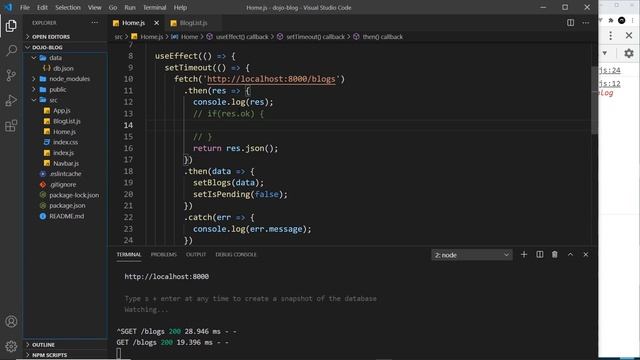
Task: Open the Run menu
Action: tap(130, 7)
